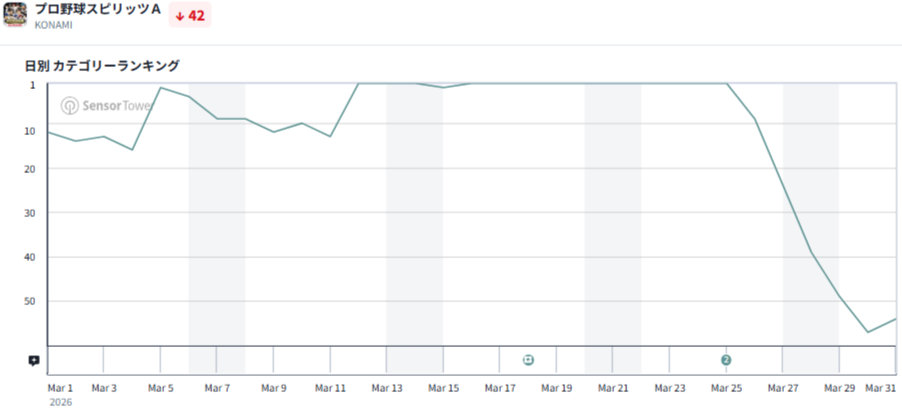Open the update event marker near Mar 18
The image size is (902, 412).
[528, 360]
